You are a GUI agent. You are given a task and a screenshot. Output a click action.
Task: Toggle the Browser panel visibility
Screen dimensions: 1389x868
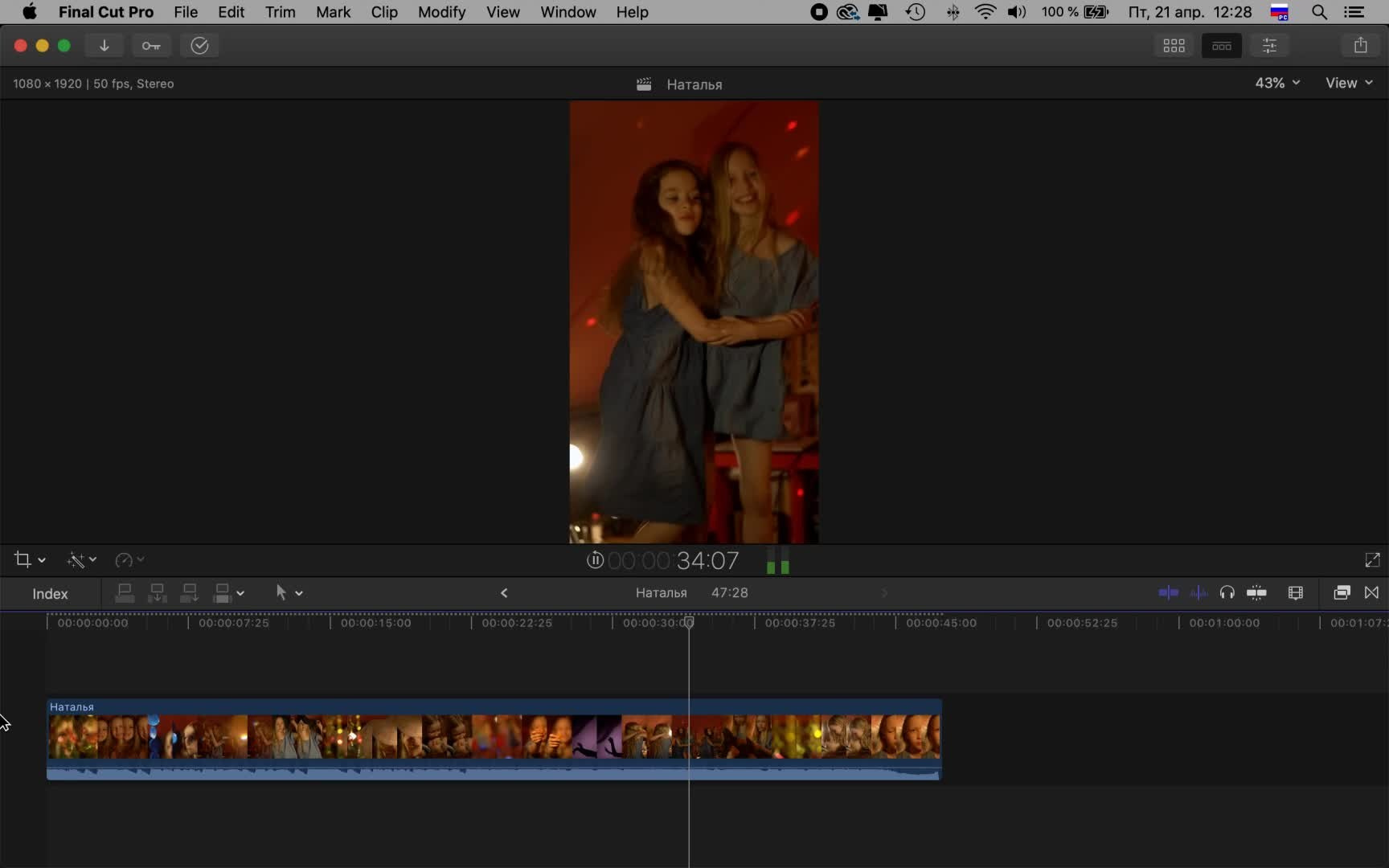point(1174,46)
